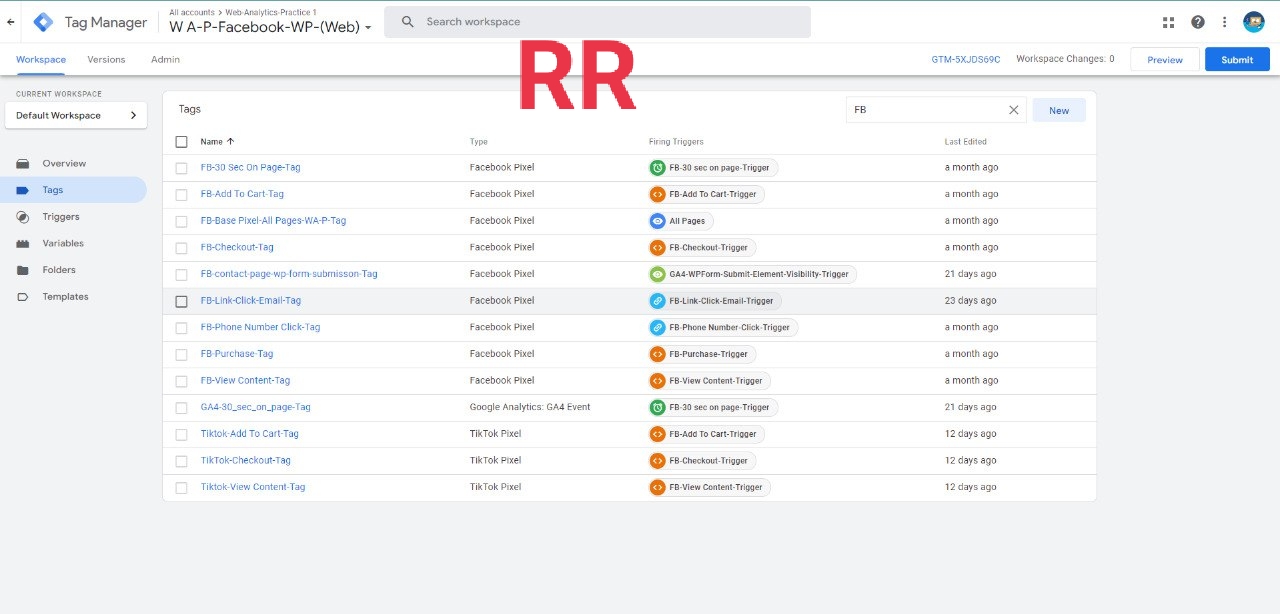Click the FB-30 sec on page-Trigger timer chip
Screen dimensions: 1280x614
[713, 168]
